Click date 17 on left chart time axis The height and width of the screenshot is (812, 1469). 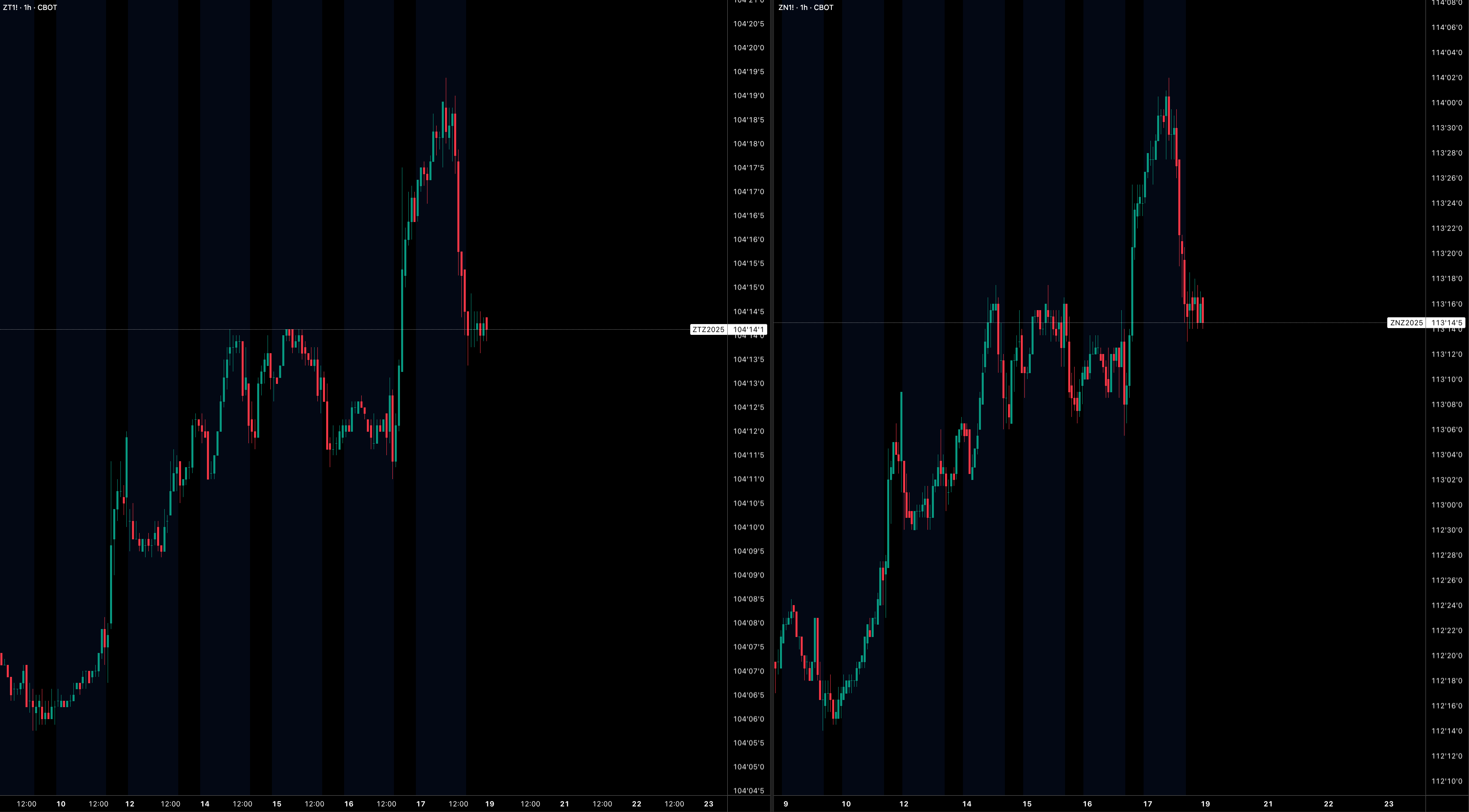coord(420,804)
